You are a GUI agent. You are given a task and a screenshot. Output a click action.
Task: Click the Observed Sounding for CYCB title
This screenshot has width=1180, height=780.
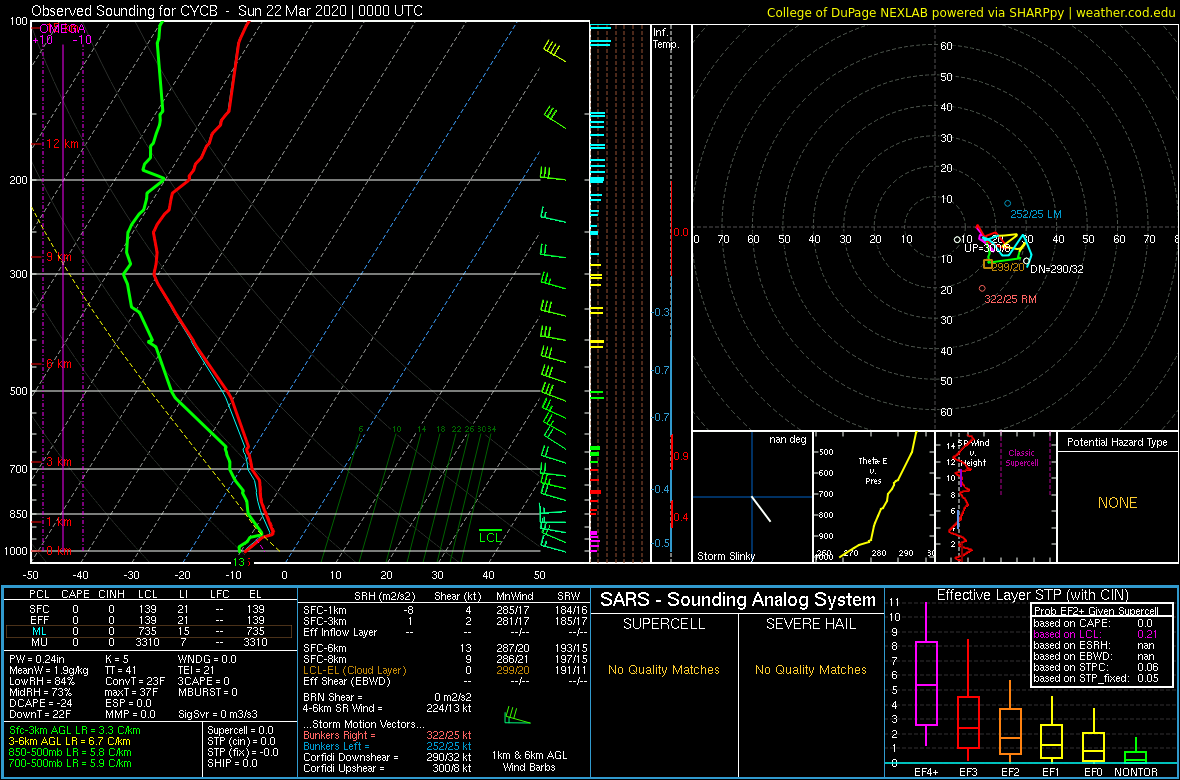point(227,11)
